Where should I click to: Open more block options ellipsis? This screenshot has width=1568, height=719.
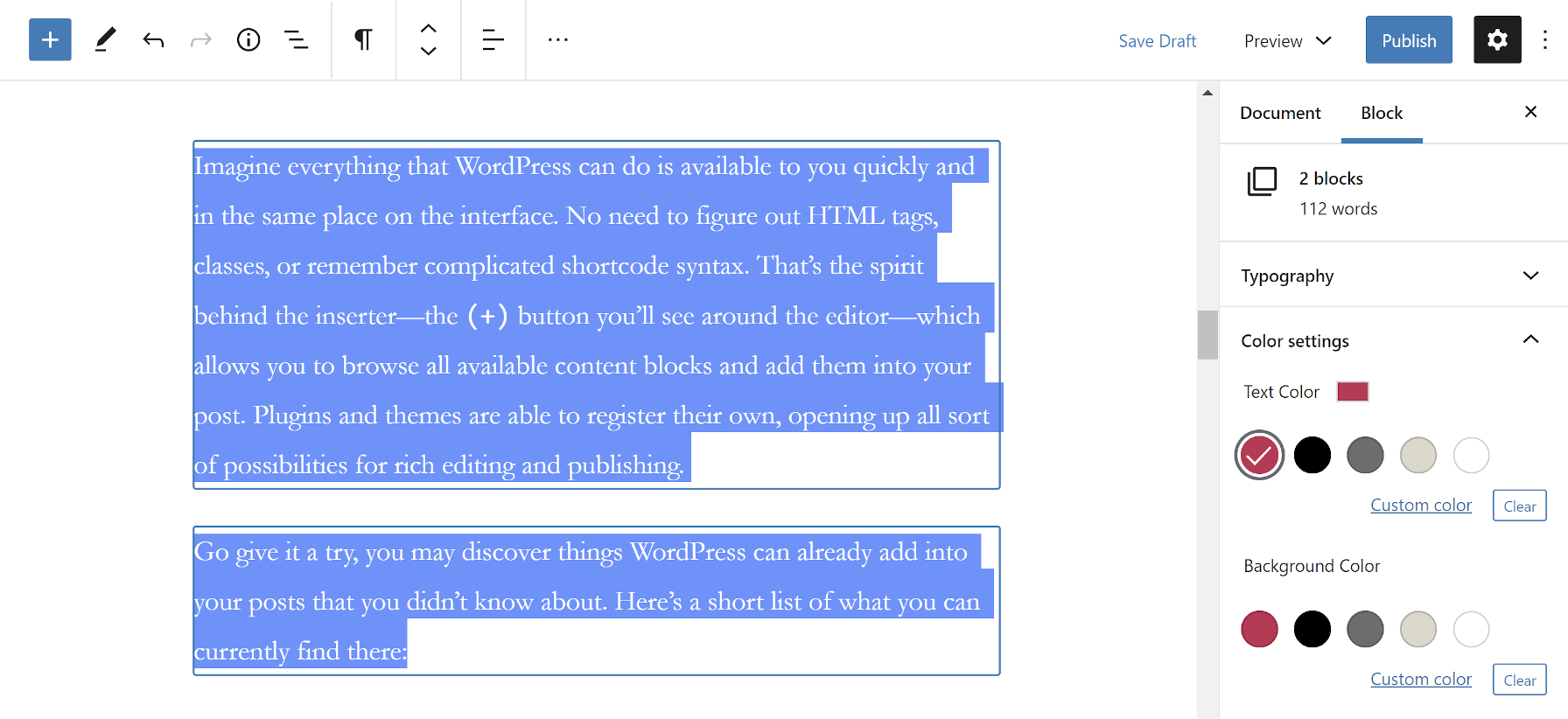pos(557,40)
